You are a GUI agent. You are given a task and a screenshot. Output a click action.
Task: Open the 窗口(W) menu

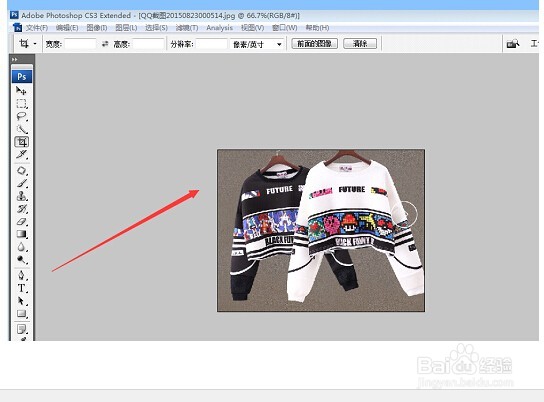[284, 28]
